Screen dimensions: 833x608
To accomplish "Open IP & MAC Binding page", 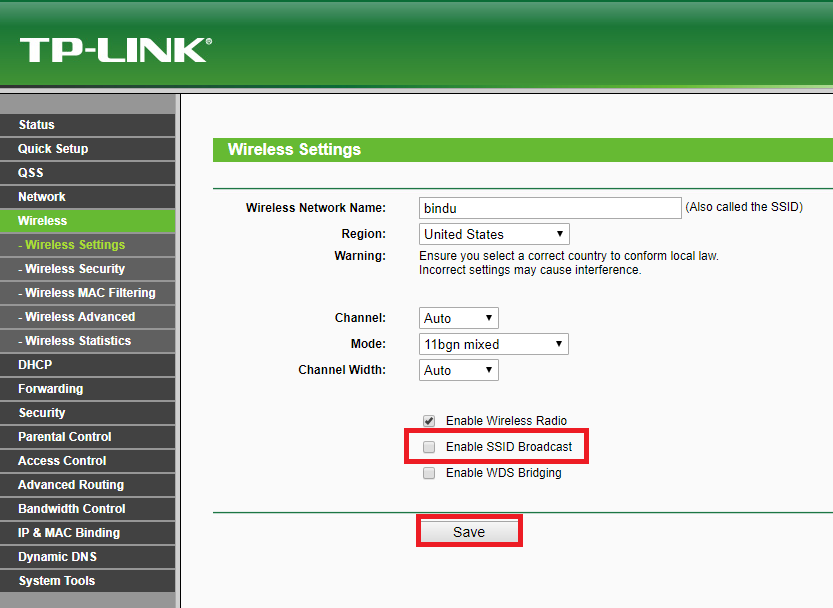I will coord(88,533).
